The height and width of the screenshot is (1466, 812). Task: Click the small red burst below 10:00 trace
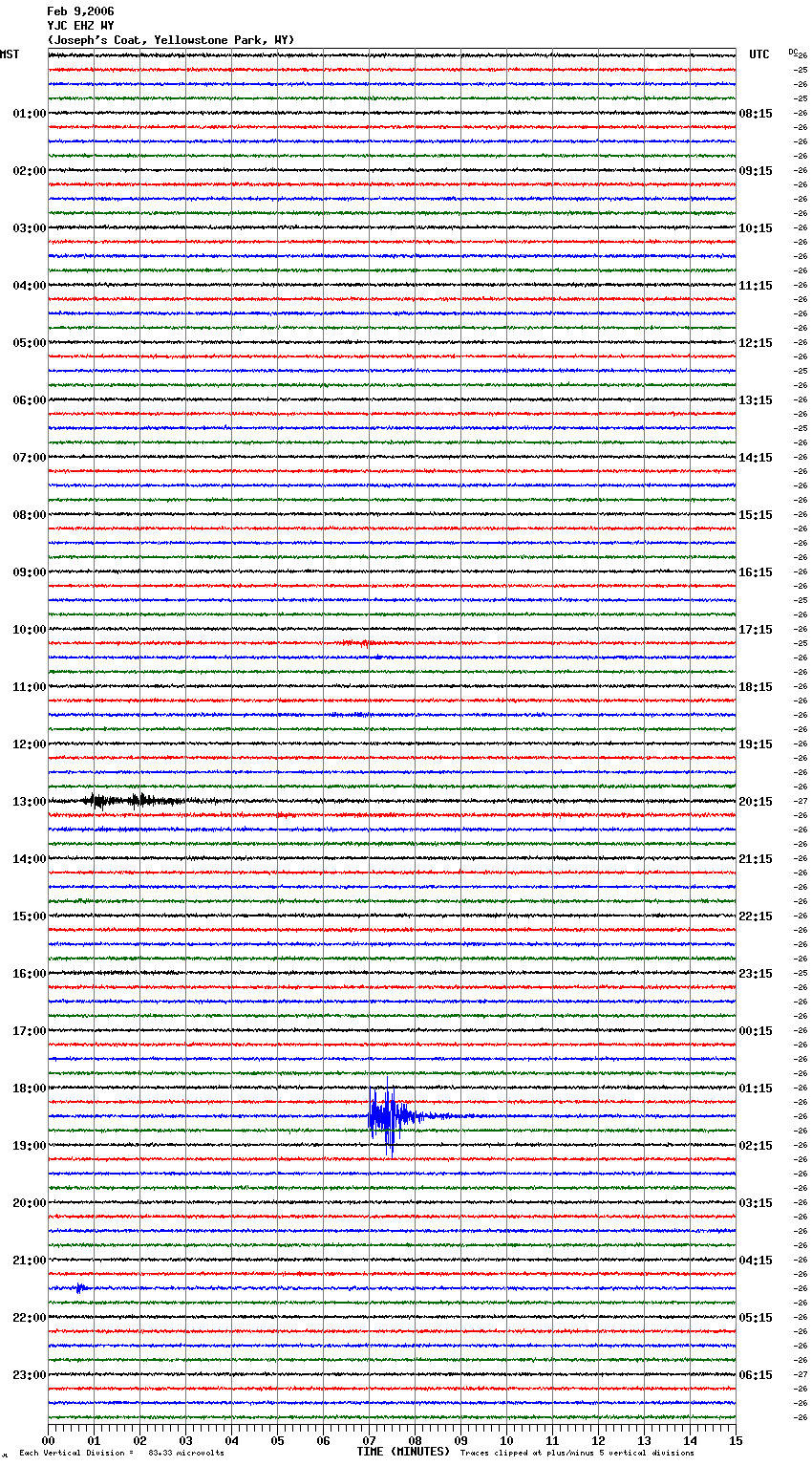tap(360, 643)
